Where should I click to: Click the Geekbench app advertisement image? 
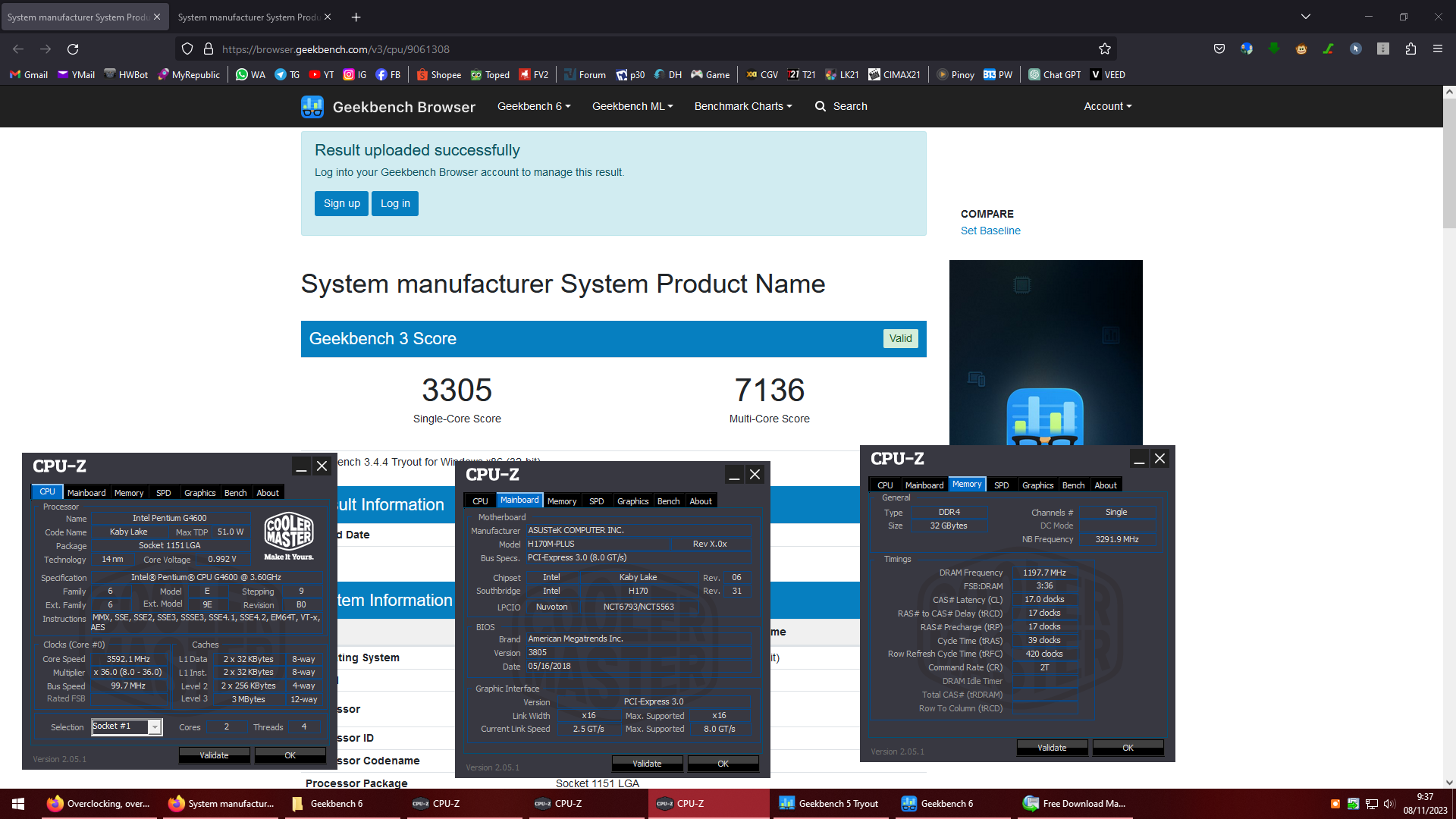[x=1046, y=353]
